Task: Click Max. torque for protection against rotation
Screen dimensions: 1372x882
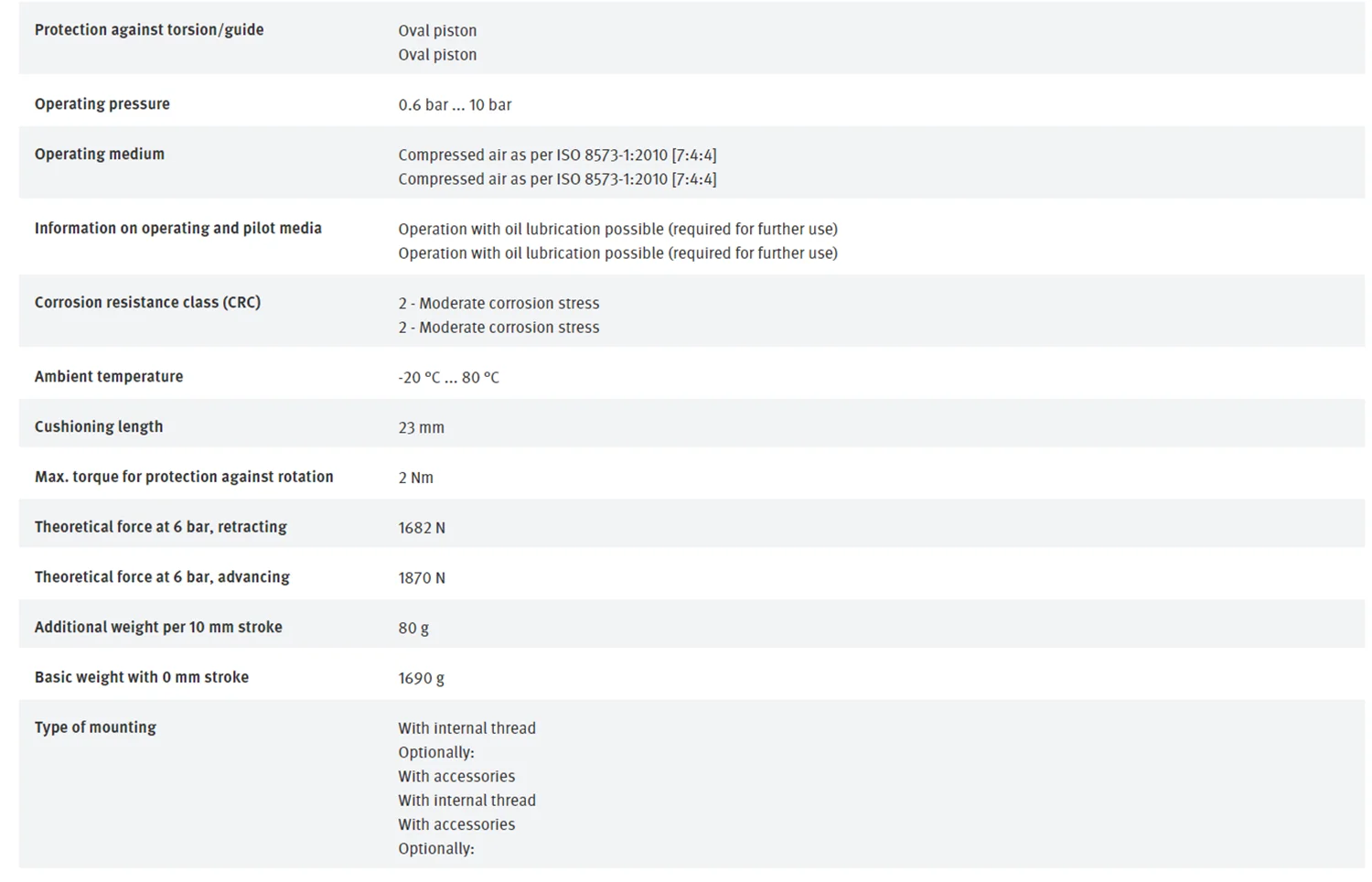Action: 184,476
